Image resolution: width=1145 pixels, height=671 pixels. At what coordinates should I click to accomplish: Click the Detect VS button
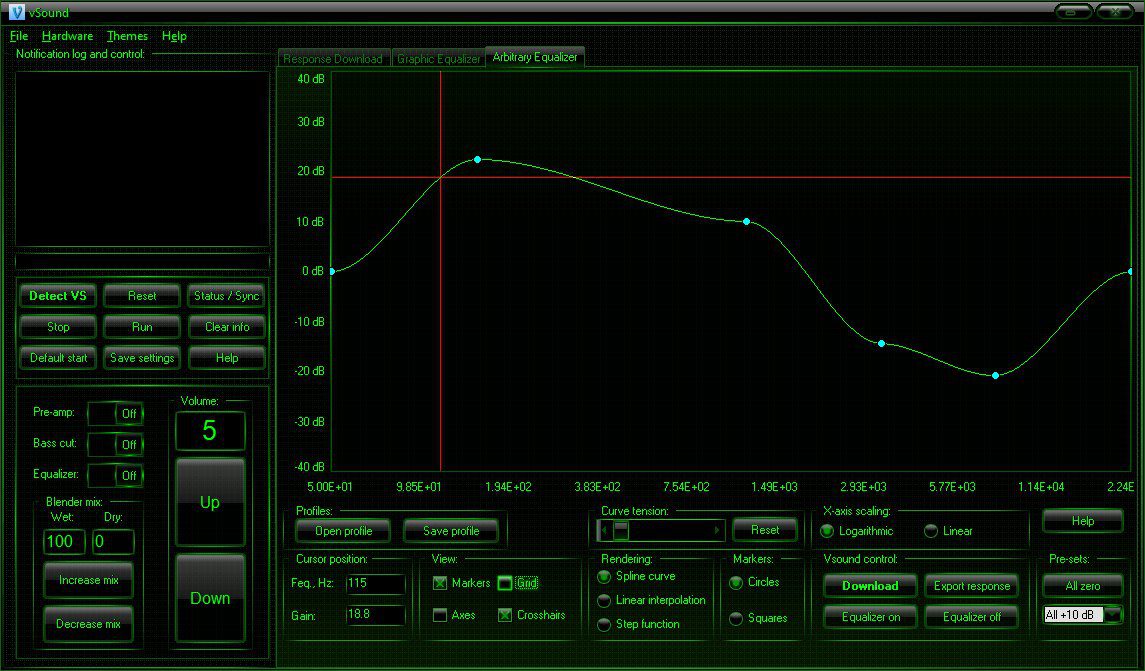pyautogui.click(x=58, y=296)
